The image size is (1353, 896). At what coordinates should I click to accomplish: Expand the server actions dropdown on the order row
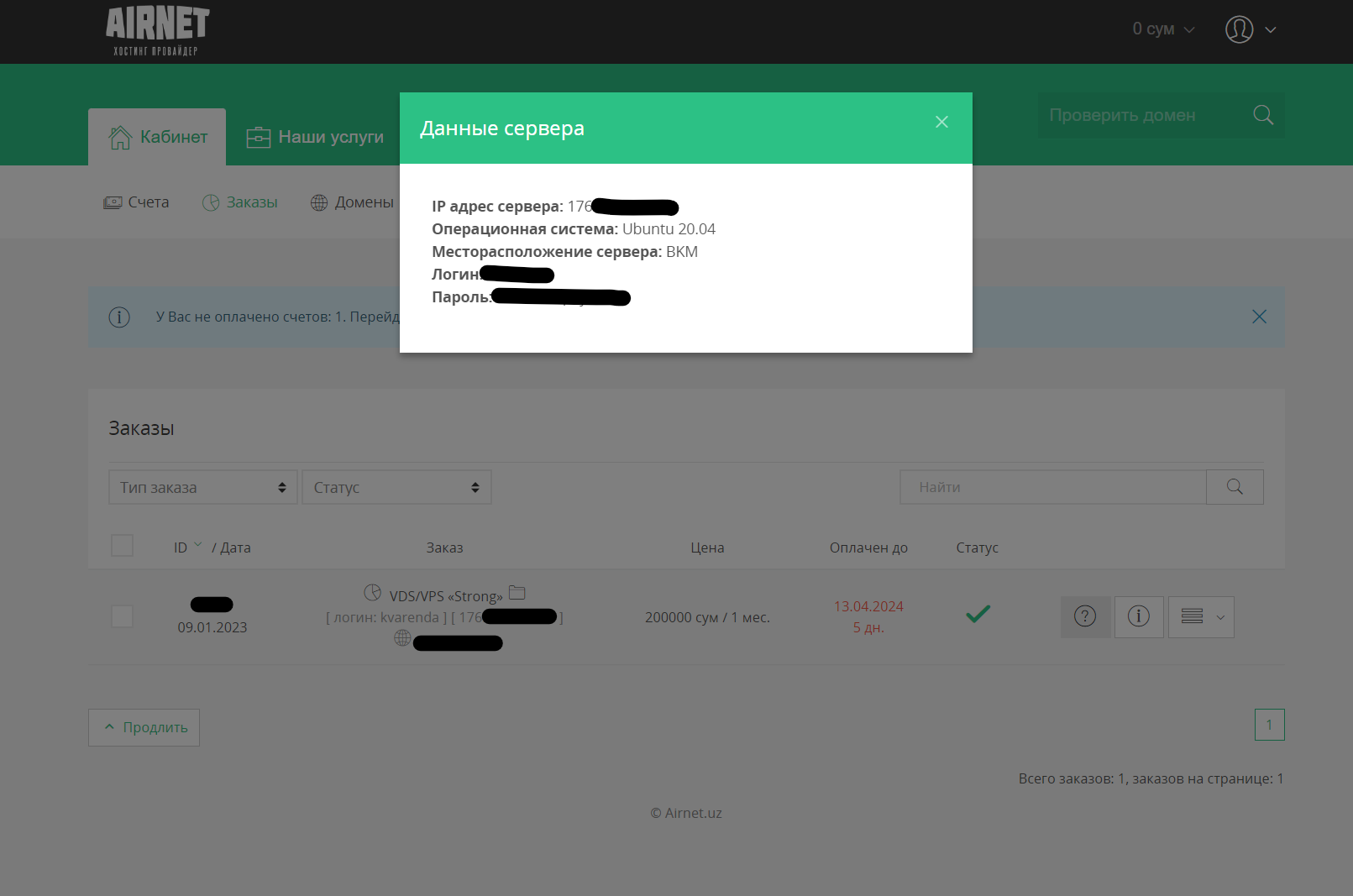pos(1201,616)
